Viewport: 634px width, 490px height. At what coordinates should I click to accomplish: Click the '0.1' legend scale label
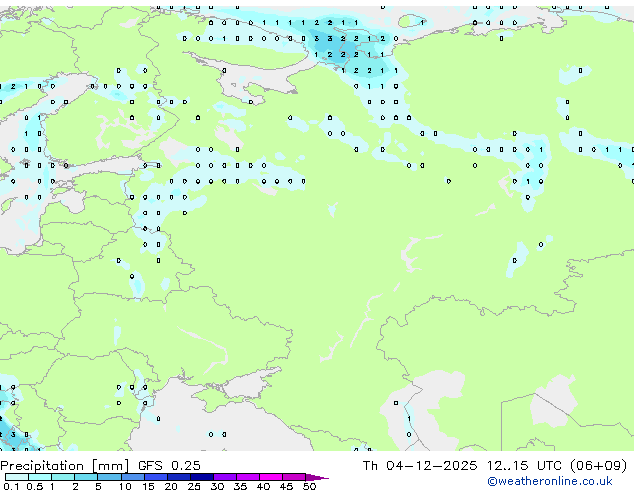tap(11, 486)
